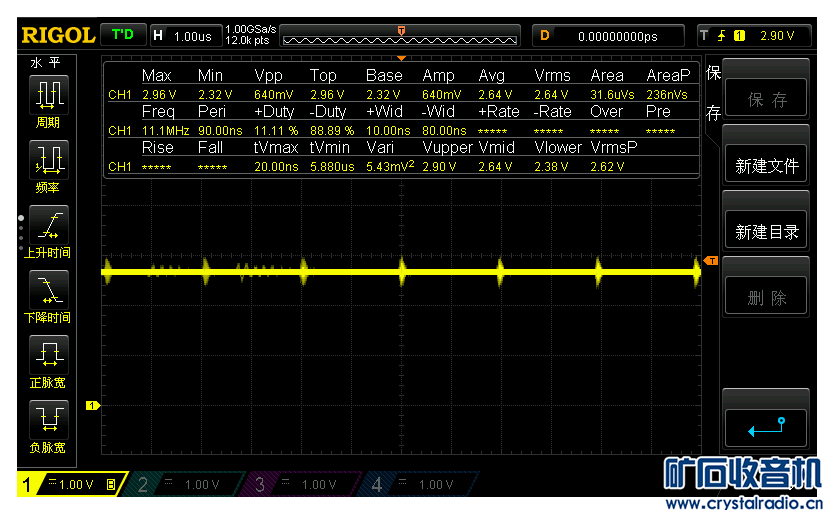This screenshot has height=516, width=831.
Task: Select the Period (周期) measurement icon
Action: click(x=48, y=94)
